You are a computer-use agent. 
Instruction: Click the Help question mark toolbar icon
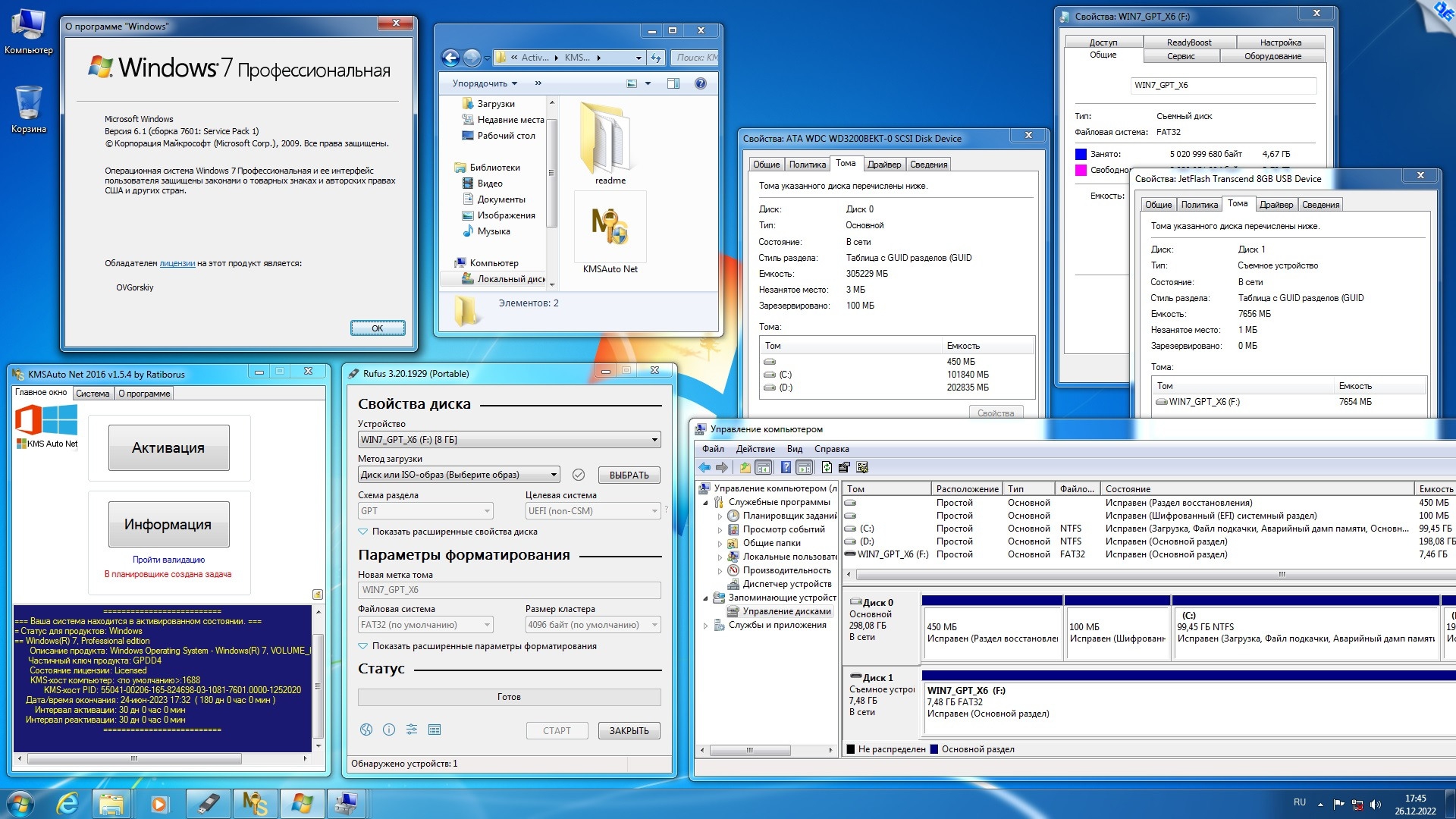786,467
